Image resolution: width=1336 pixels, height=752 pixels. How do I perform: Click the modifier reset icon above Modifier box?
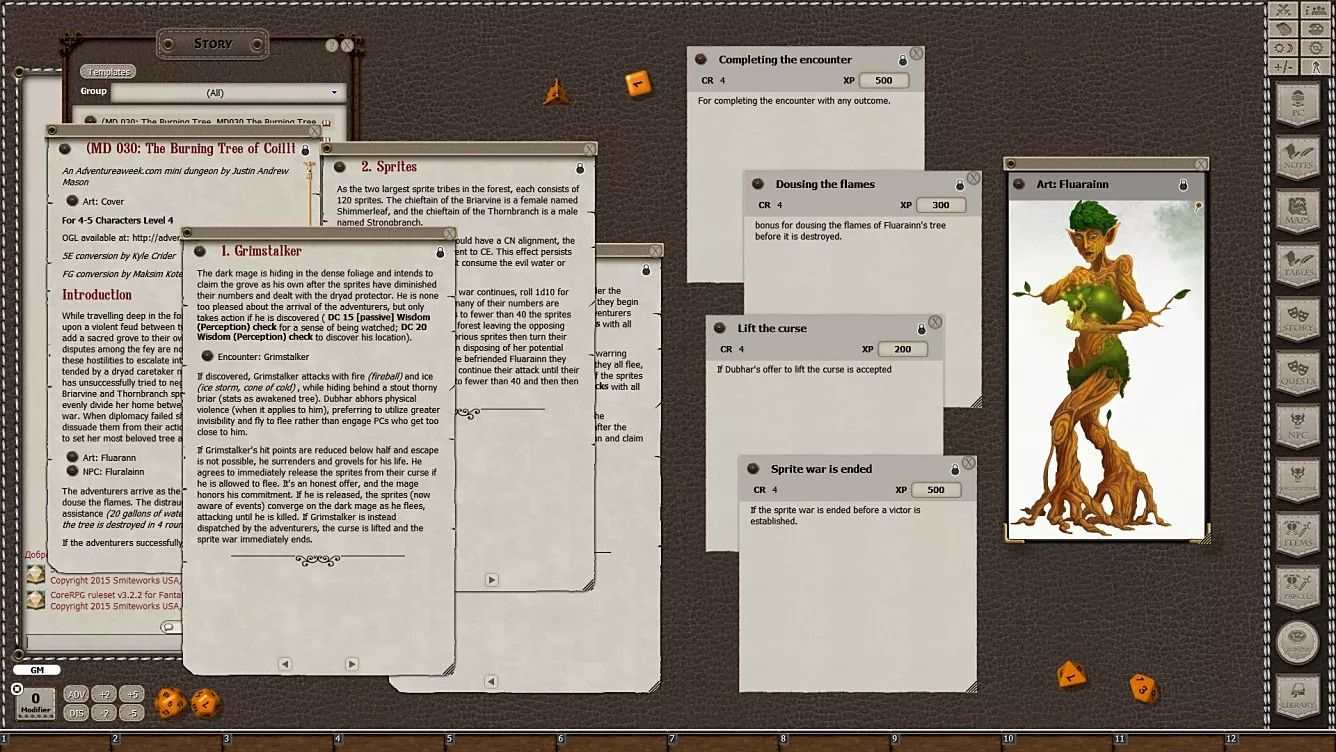coord(16,688)
